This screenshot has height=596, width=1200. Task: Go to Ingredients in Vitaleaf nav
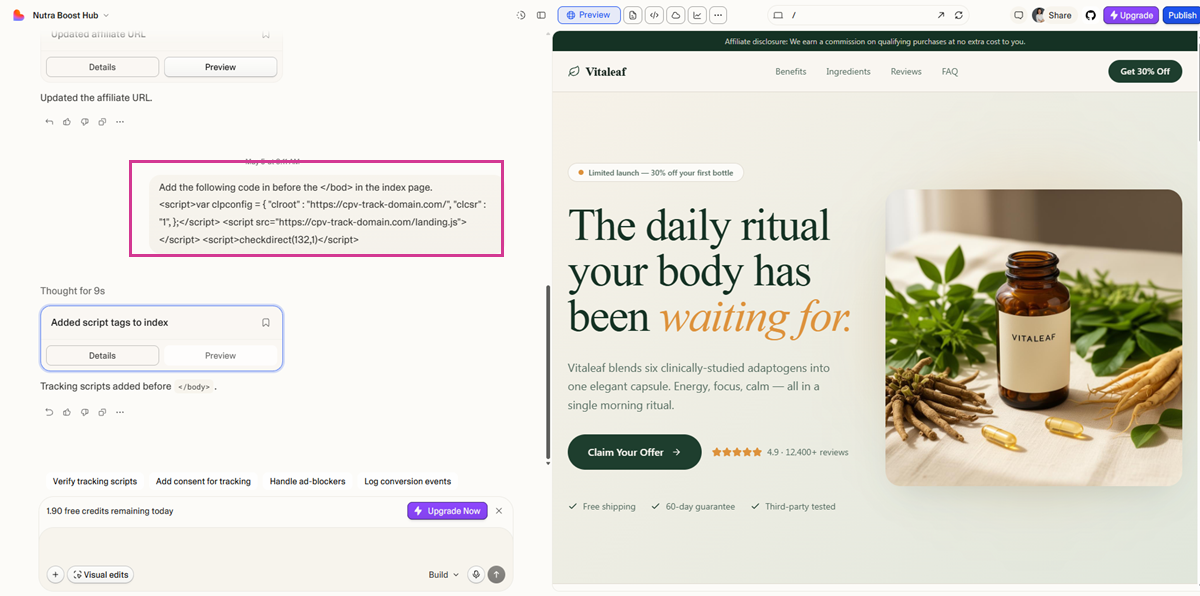pos(848,72)
